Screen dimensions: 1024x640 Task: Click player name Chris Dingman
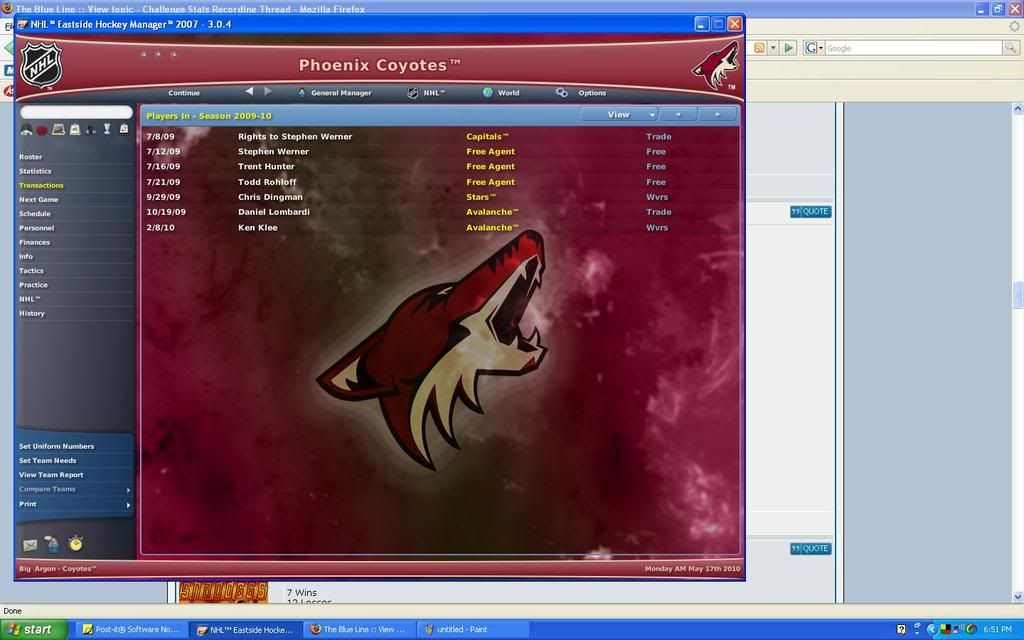[270, 197]
